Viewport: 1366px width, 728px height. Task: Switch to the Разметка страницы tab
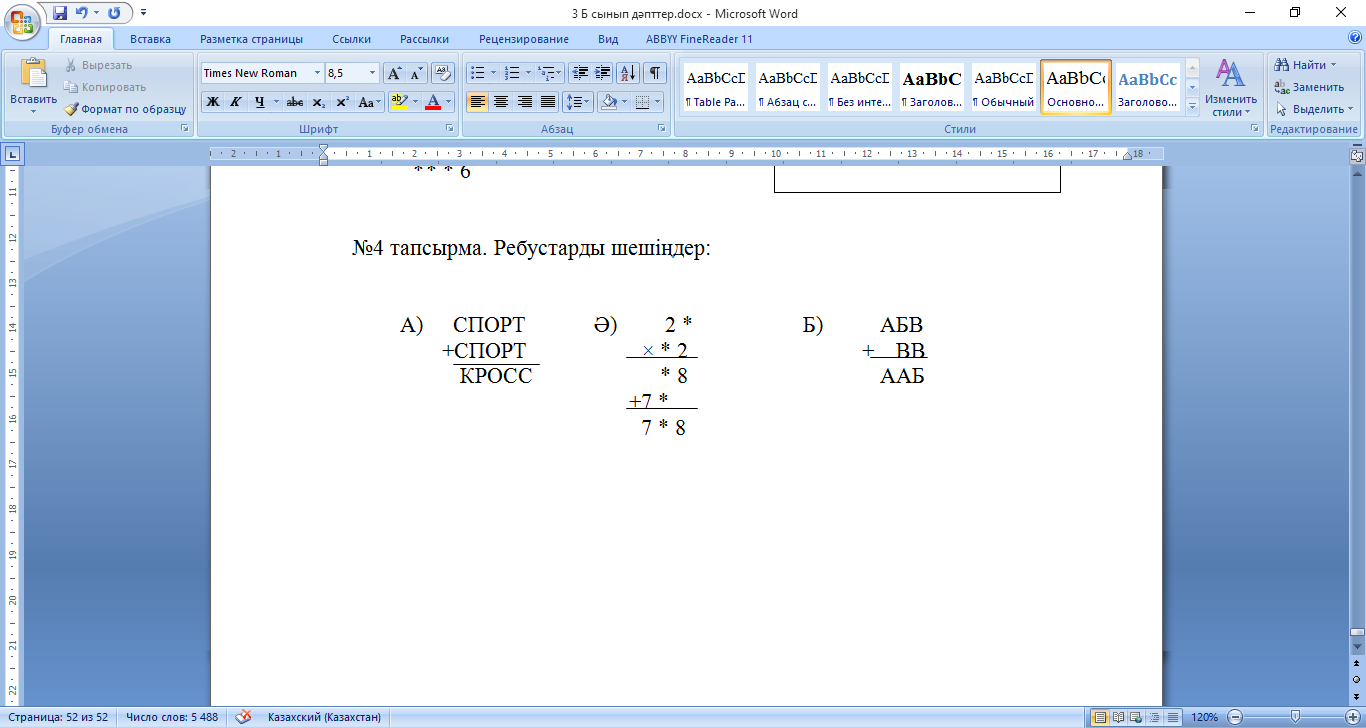[x=251, y=39]
